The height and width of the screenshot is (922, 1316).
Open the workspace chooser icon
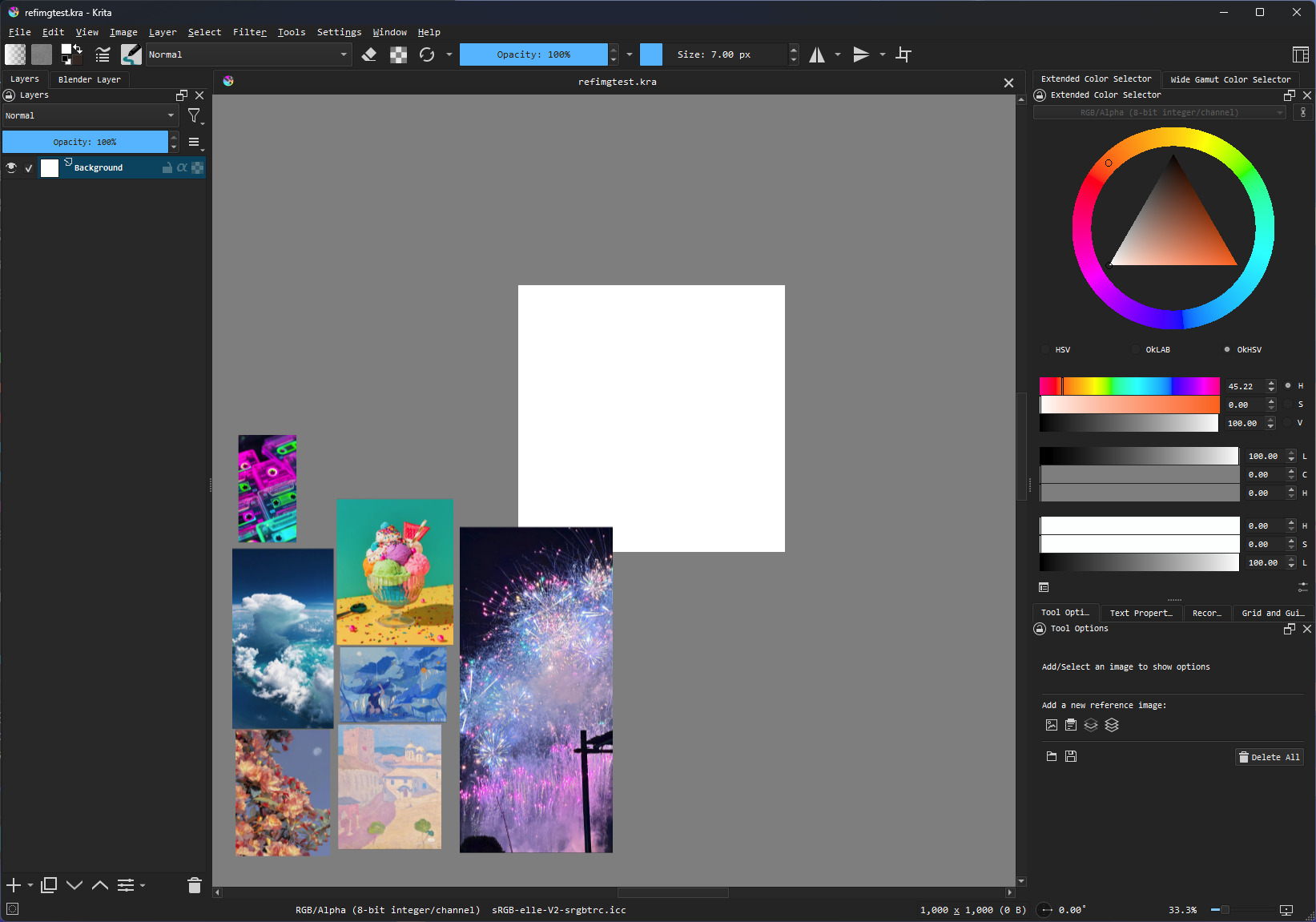coord(1301,54)
